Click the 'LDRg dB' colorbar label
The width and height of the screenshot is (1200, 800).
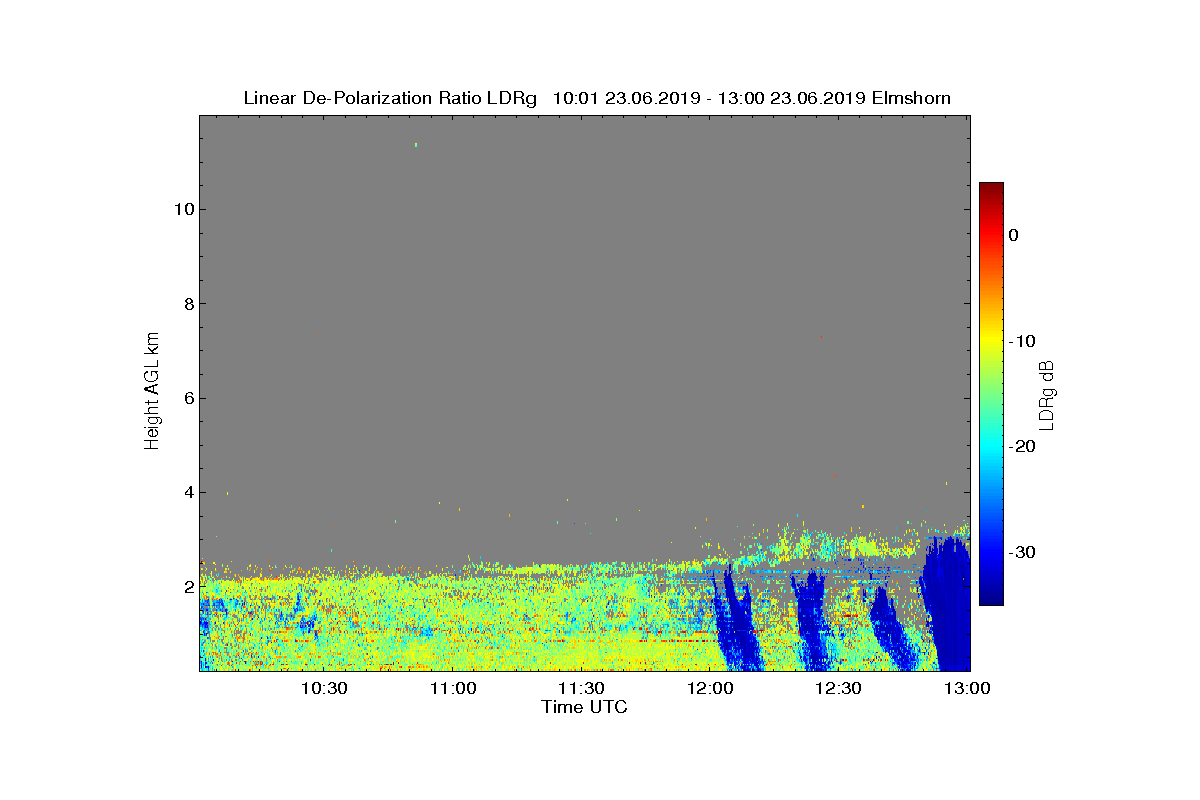click(1047, 395)
